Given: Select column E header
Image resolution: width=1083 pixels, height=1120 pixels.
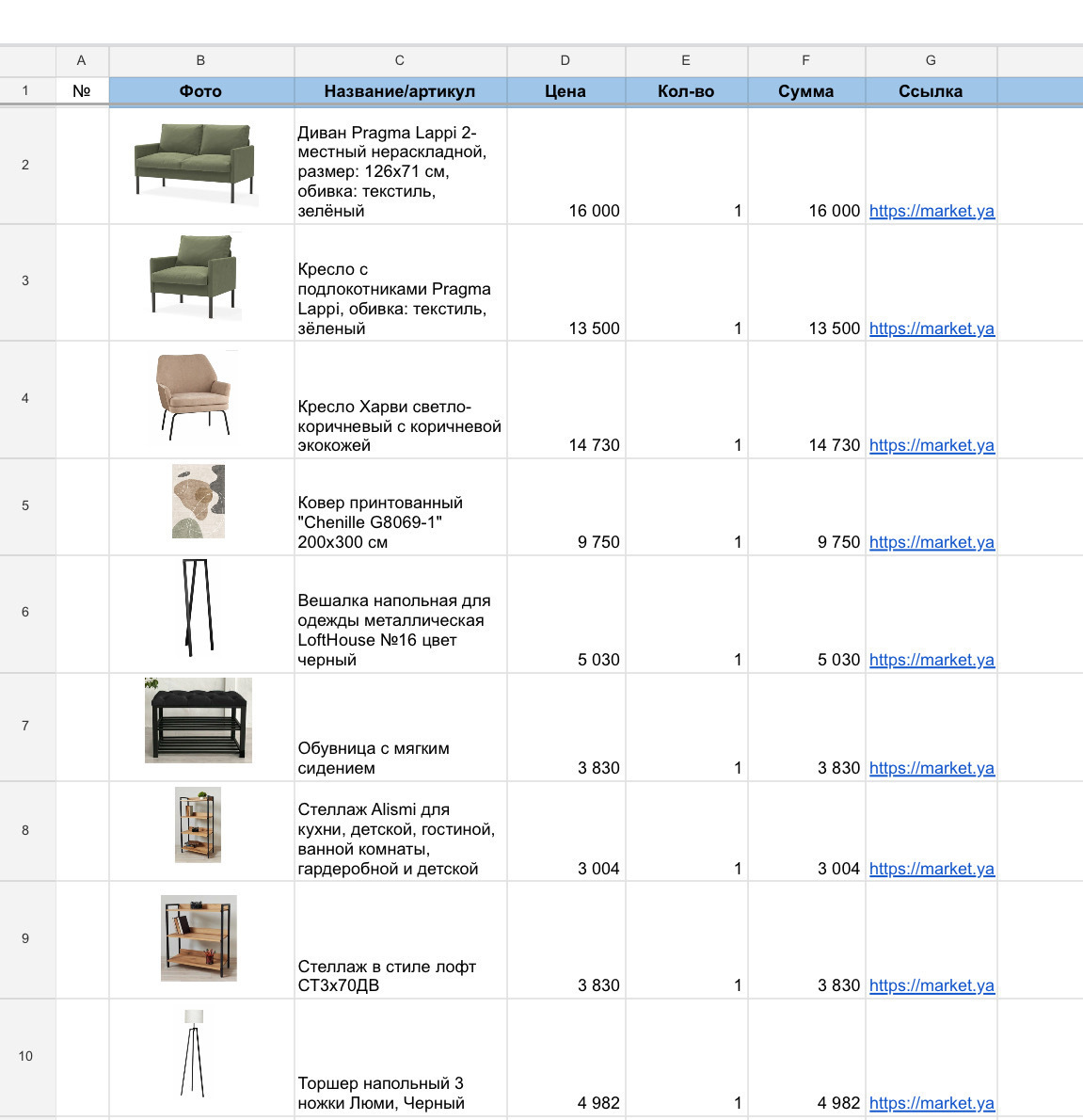Looking at the screenshot, I should tap(687, 61).
